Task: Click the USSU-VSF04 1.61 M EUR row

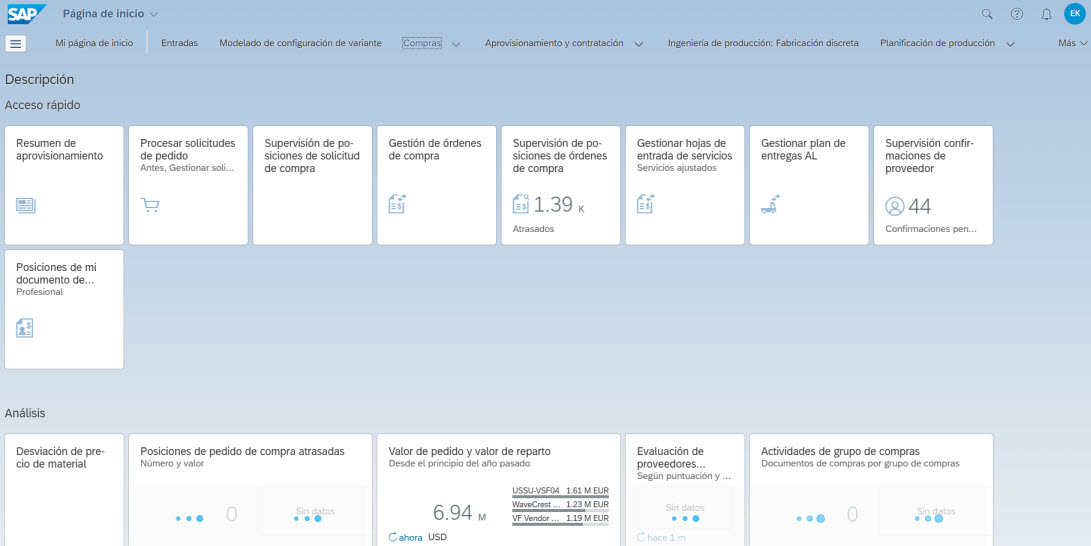Action: tap(560, 492)
